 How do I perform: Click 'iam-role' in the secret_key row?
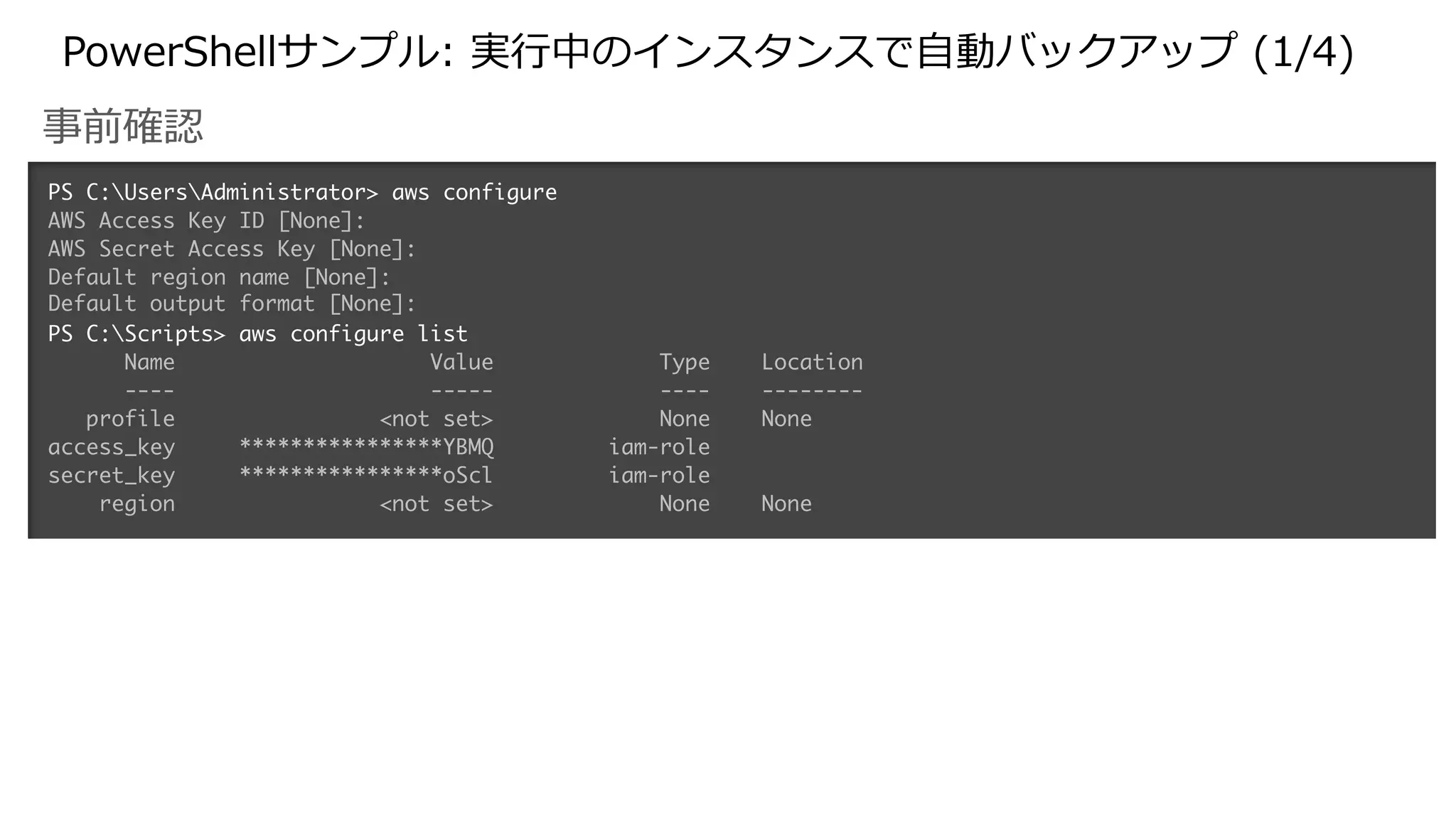[x=659, y=476]
